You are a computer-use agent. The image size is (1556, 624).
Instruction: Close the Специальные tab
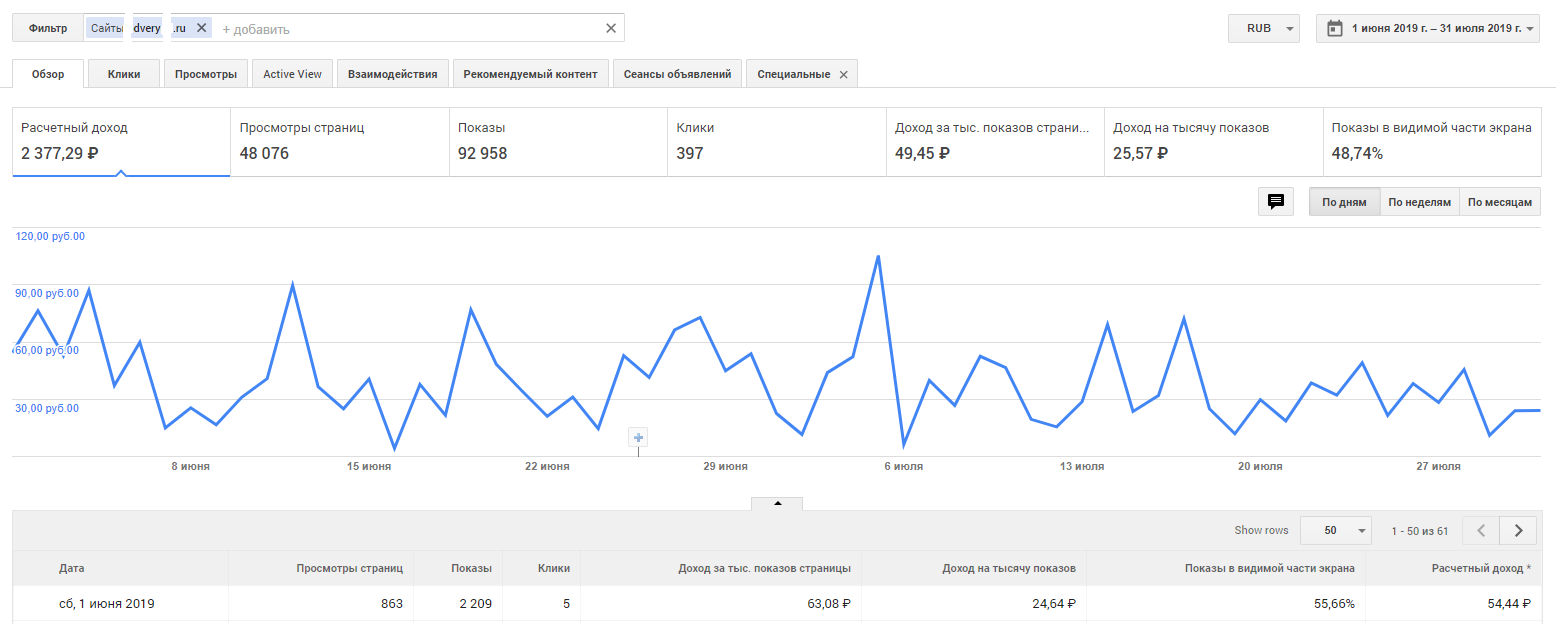(x=843, y=74)
